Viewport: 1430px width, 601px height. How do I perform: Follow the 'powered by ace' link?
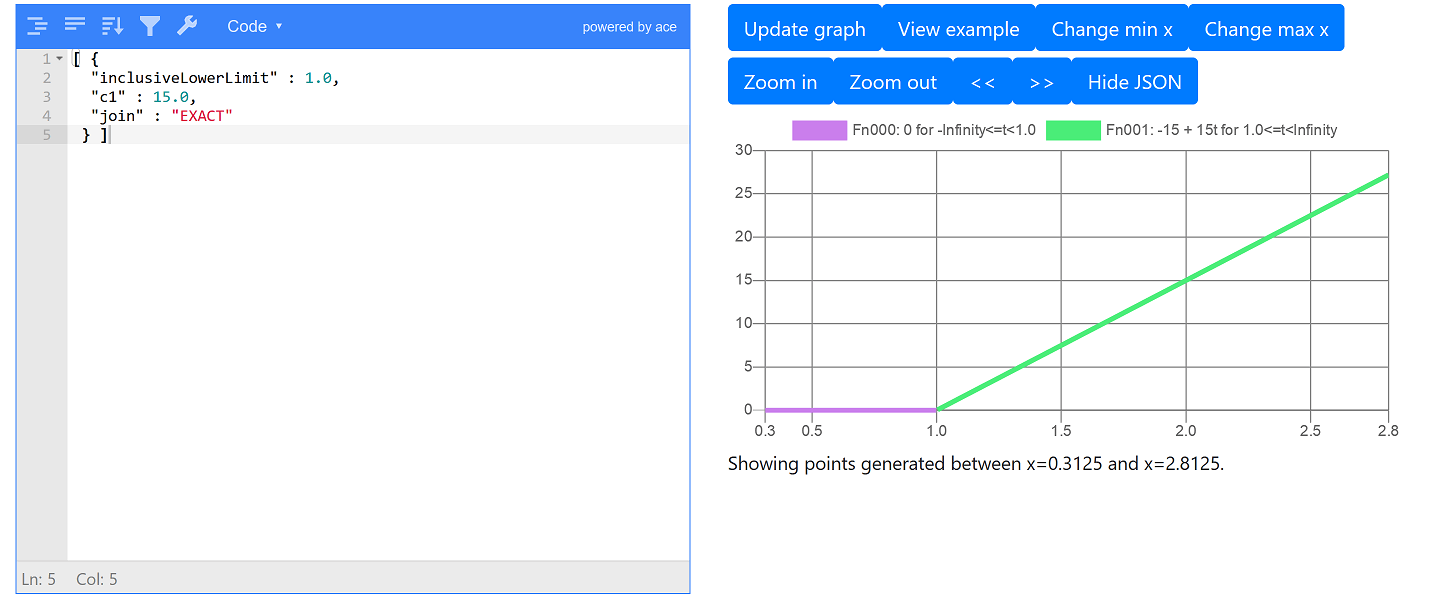click(629, 27)
